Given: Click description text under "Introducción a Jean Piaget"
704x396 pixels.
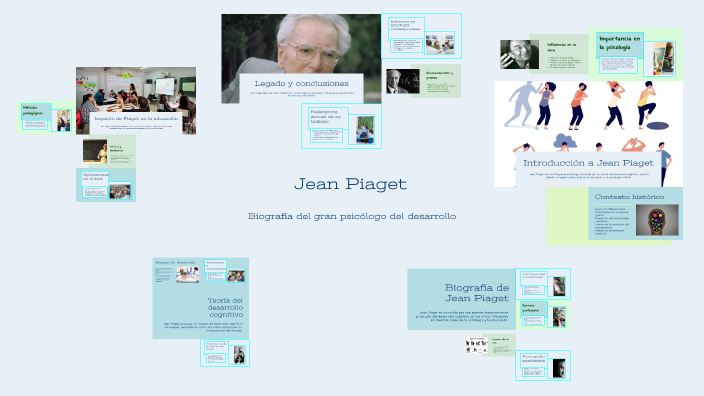Looking at the screenshot, I should 588,176.
